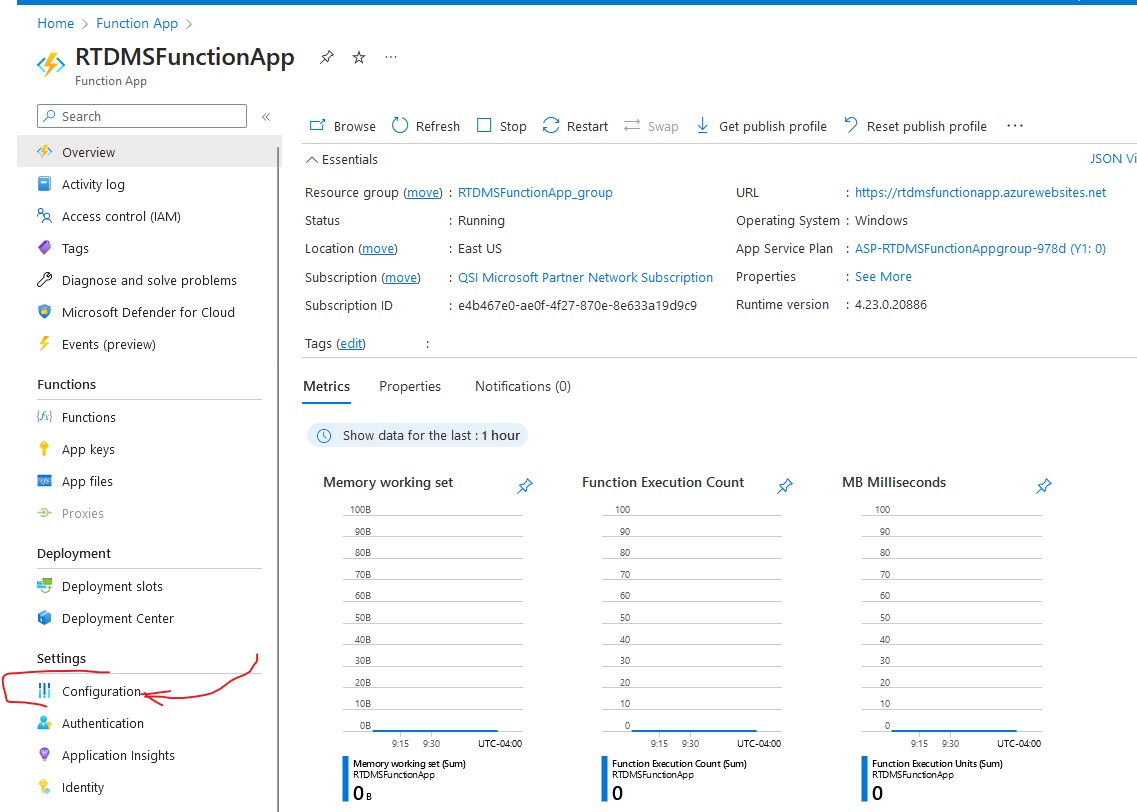The image size is (1137, 812).
Task: Switch to the Metrics tab
Action: [326, 386]
